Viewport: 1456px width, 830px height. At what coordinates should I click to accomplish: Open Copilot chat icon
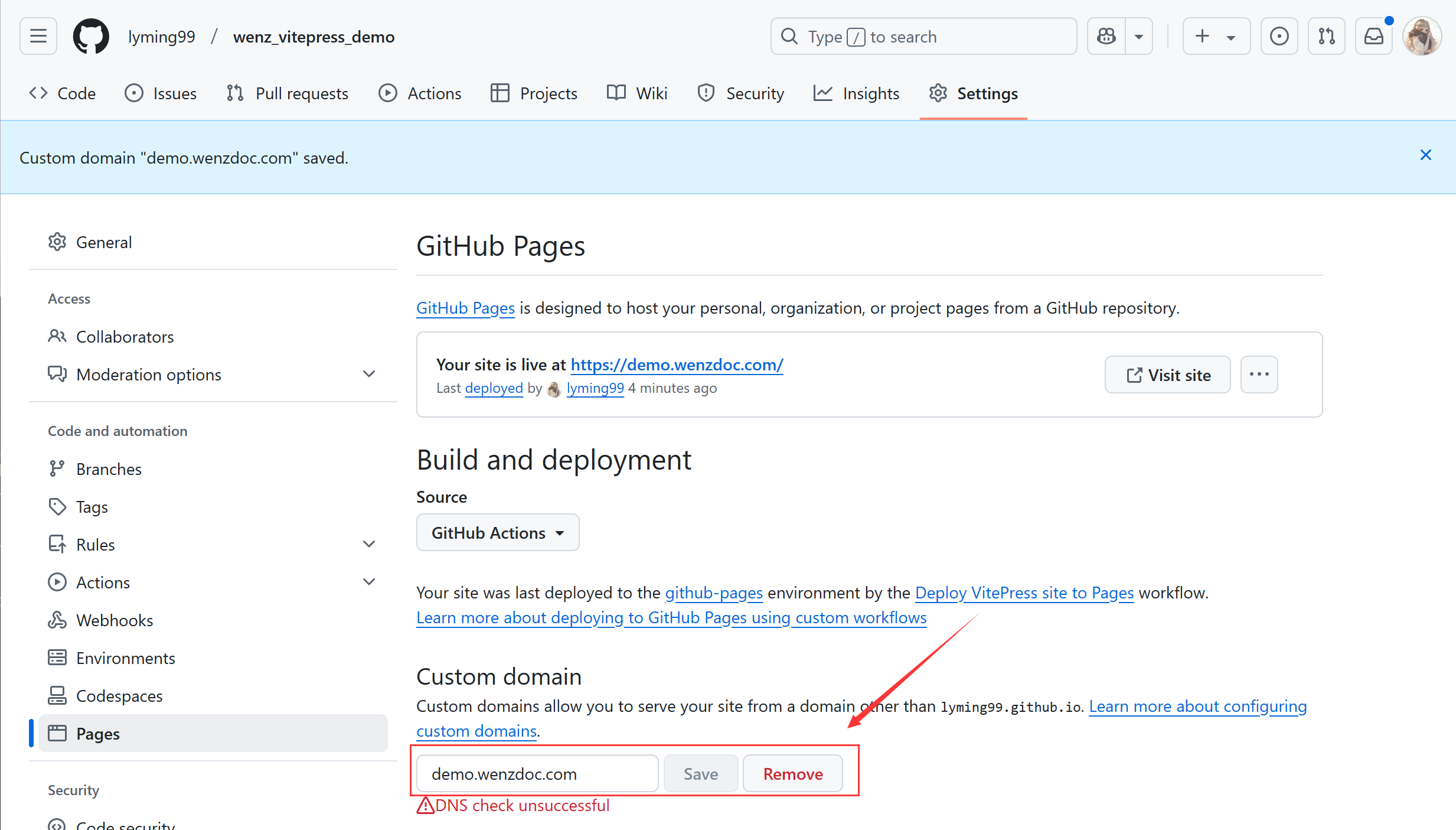point(1106,37)
